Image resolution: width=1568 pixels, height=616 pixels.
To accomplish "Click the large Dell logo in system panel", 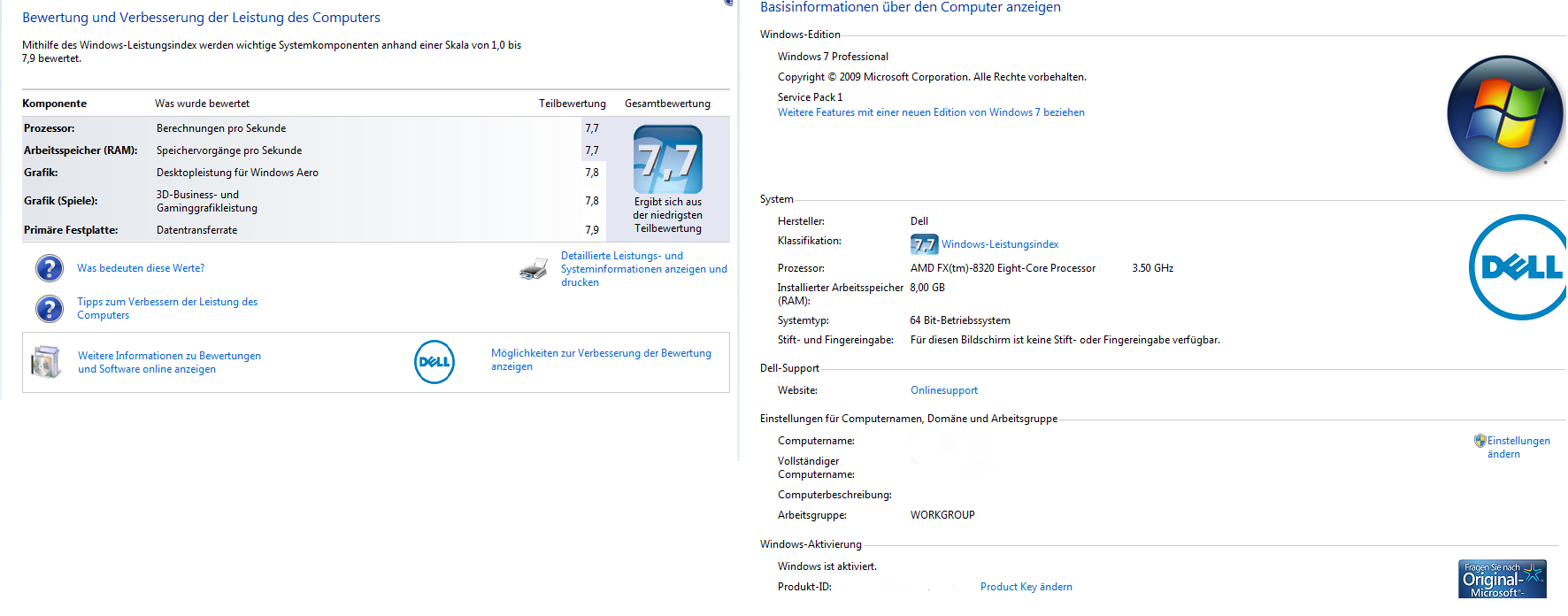I will [1518, 267].
